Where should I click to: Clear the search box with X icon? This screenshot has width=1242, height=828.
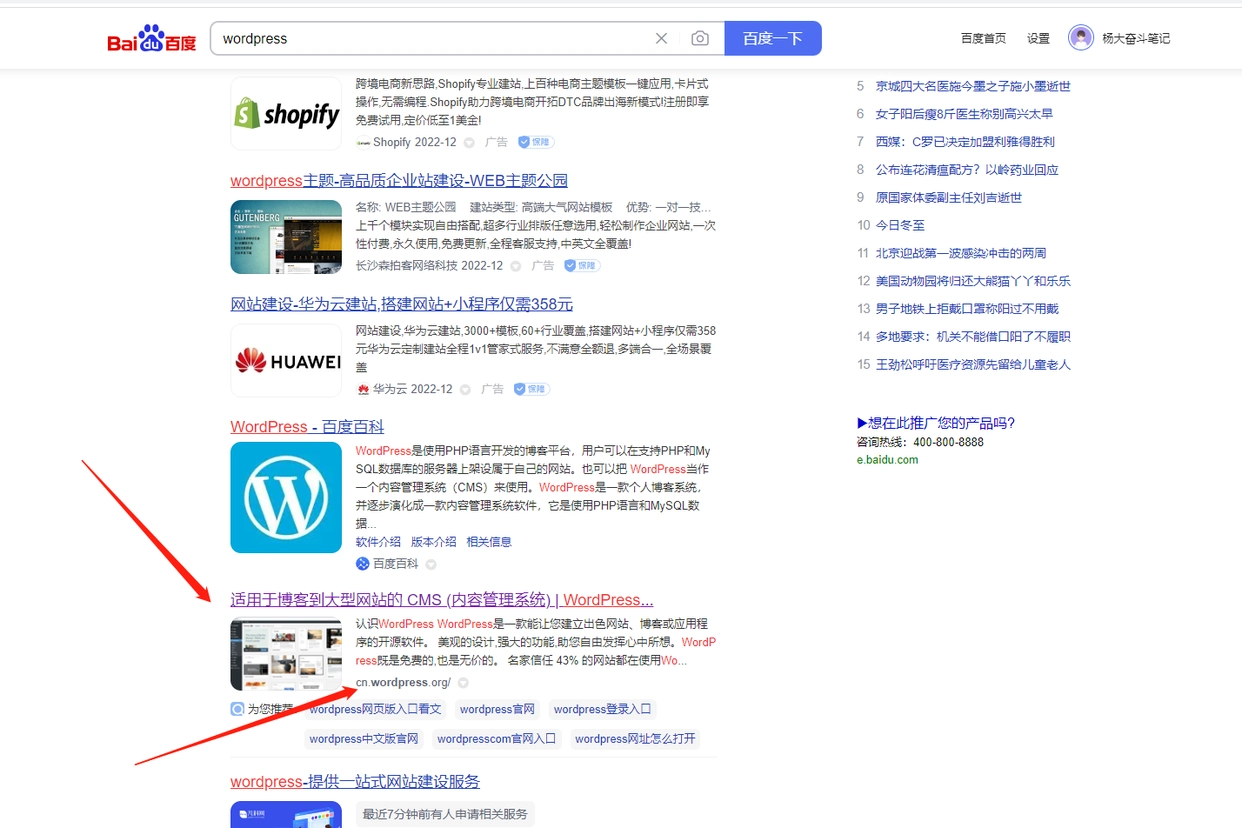661,39
